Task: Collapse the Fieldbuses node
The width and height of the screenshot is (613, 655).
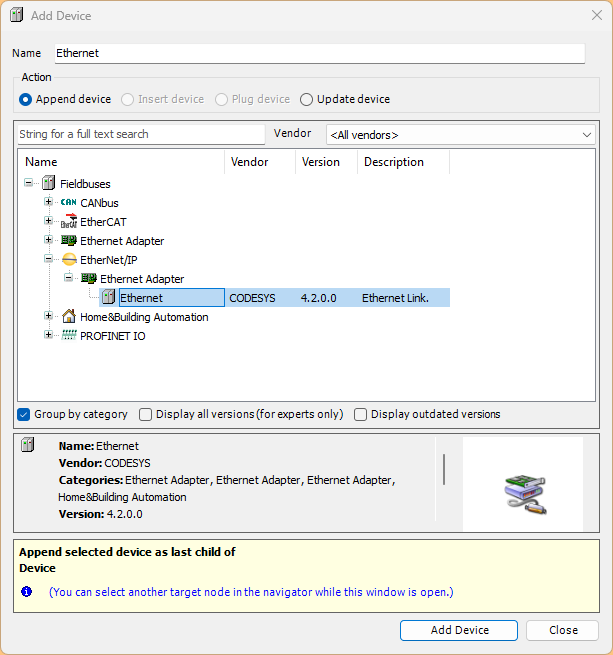Action: [28, 183]
